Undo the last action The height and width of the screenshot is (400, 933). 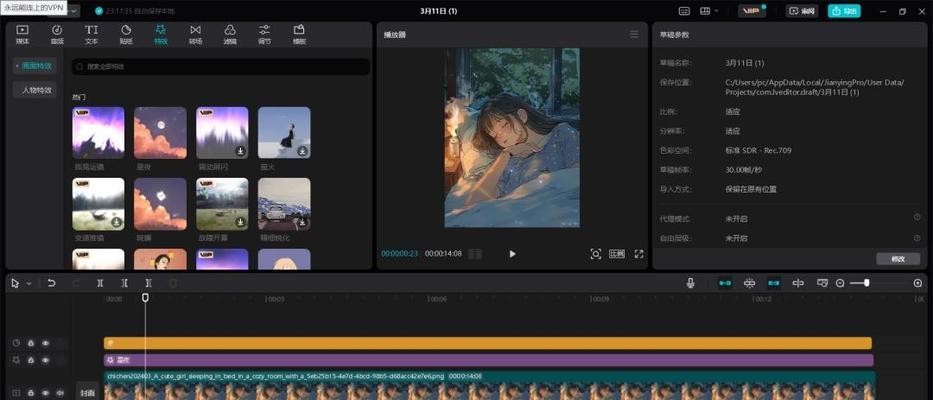51,283
